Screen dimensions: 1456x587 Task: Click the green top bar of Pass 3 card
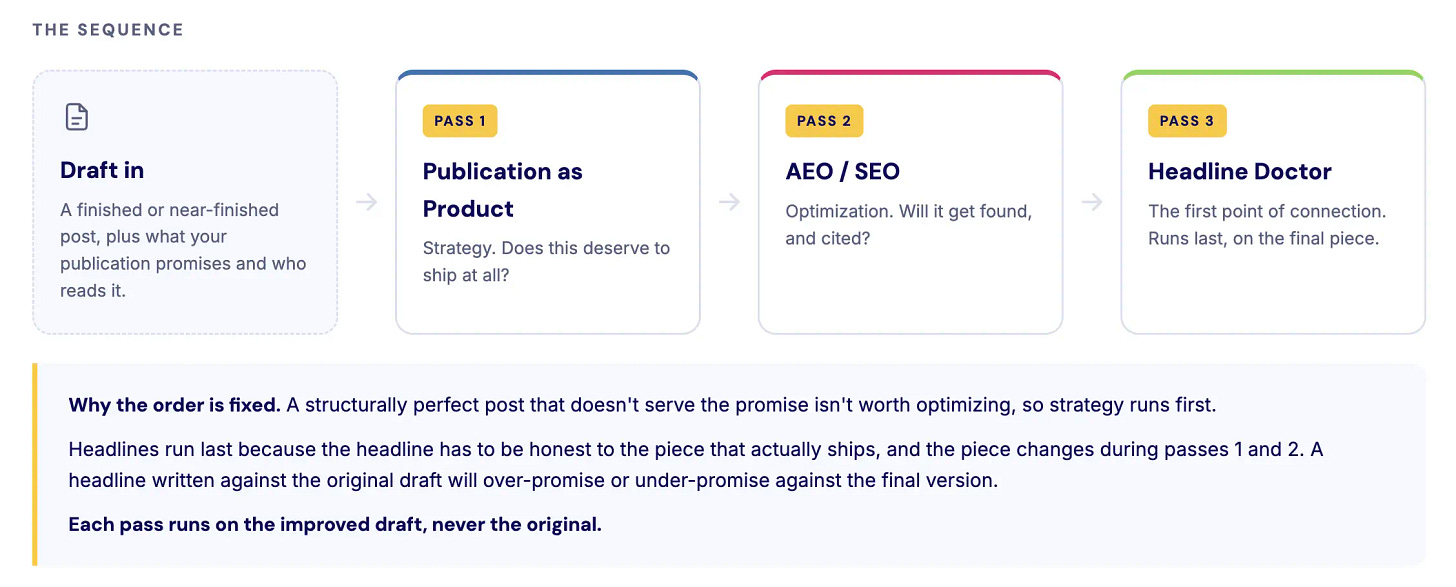[x=1273, y=74]
